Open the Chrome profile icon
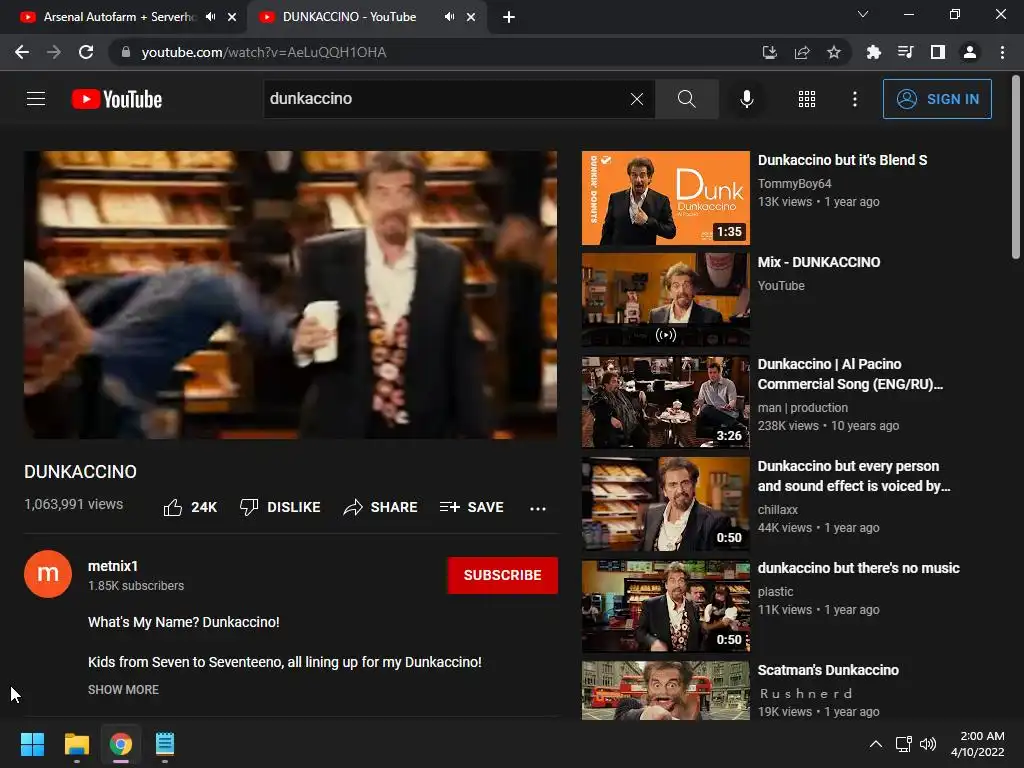1024x768 pixels. (970, 52)
